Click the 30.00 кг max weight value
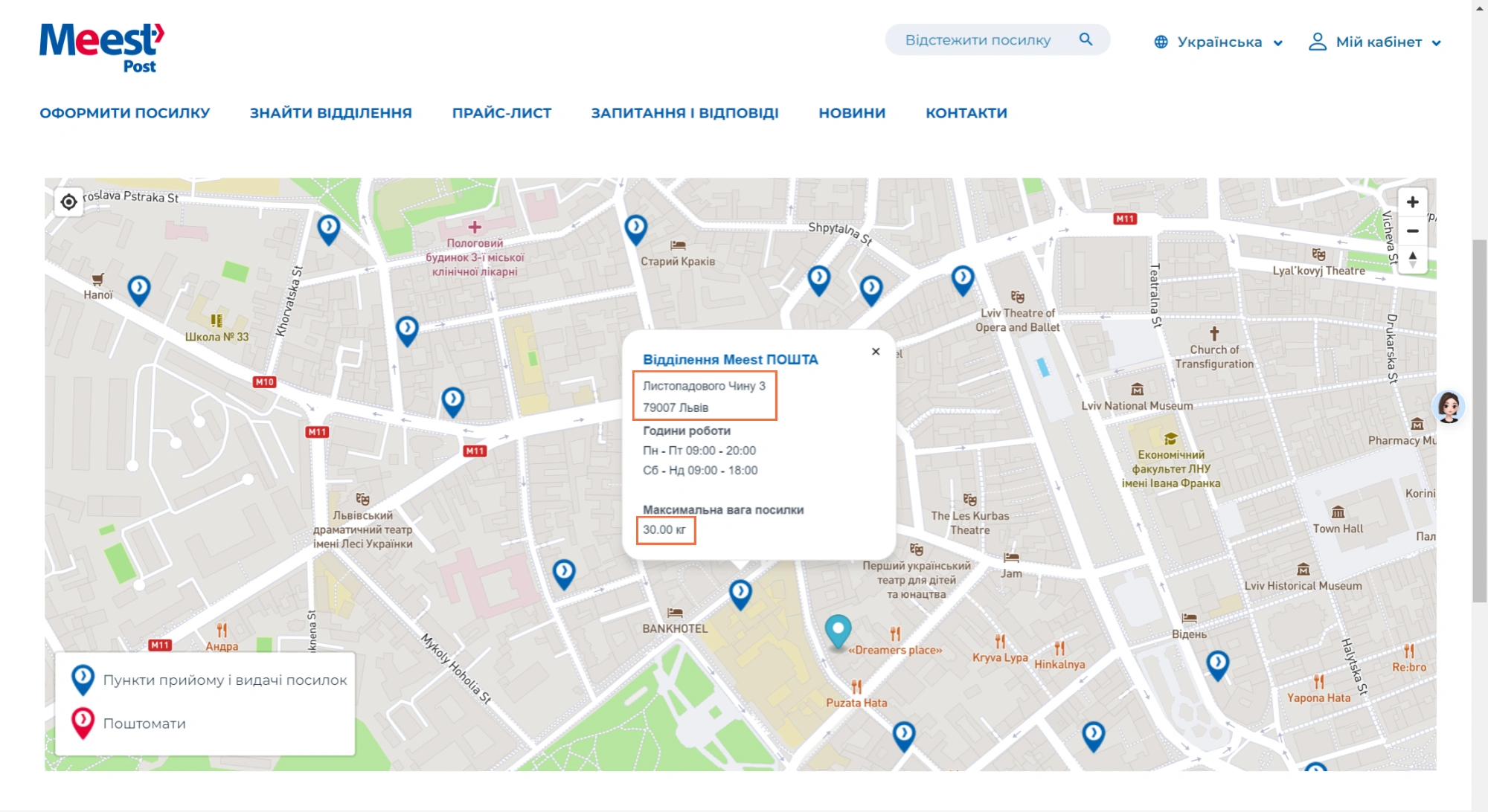This screenshot has width=1488, height=812. [664, 529]
